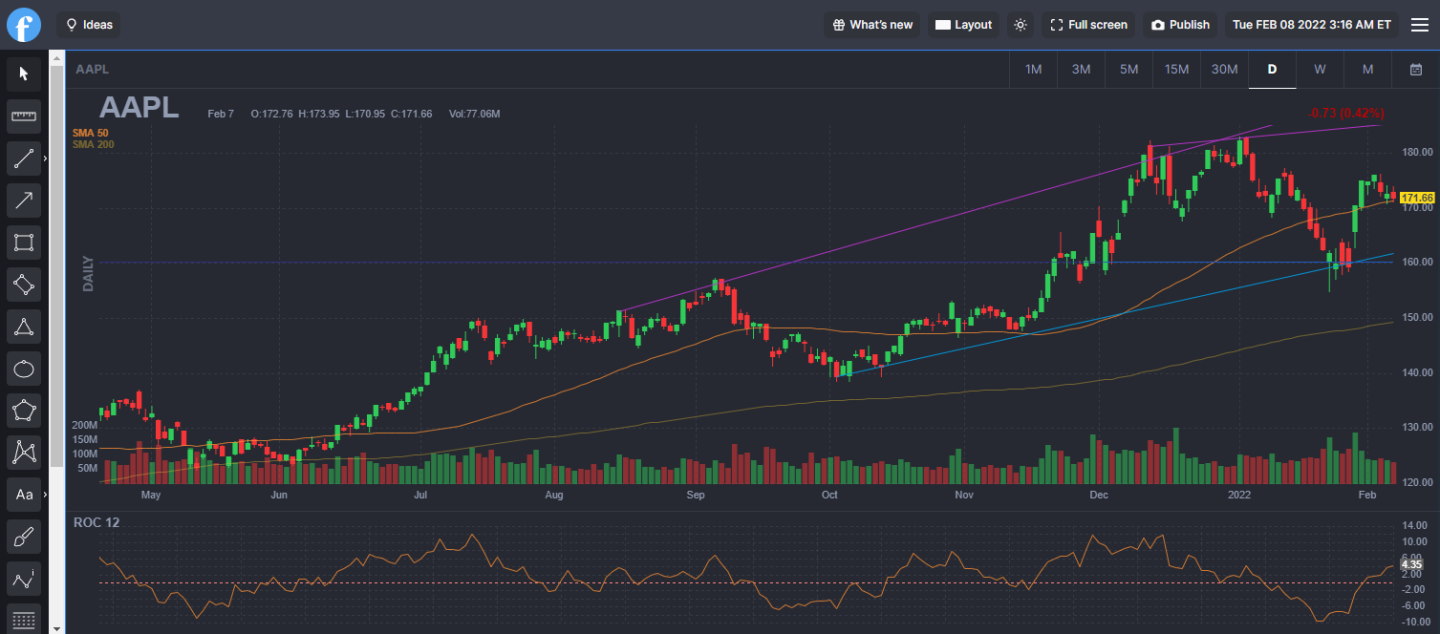Open the Layout dropdown
This screenshot has width=1440, height=634.
click(x=964, y=25)
